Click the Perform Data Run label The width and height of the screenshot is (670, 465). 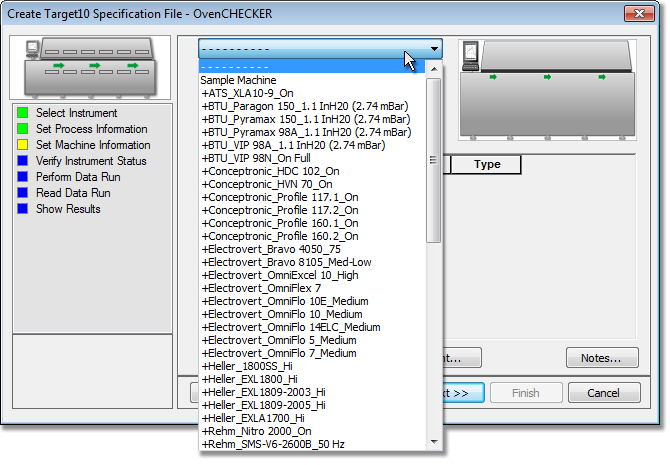point(78,177)
